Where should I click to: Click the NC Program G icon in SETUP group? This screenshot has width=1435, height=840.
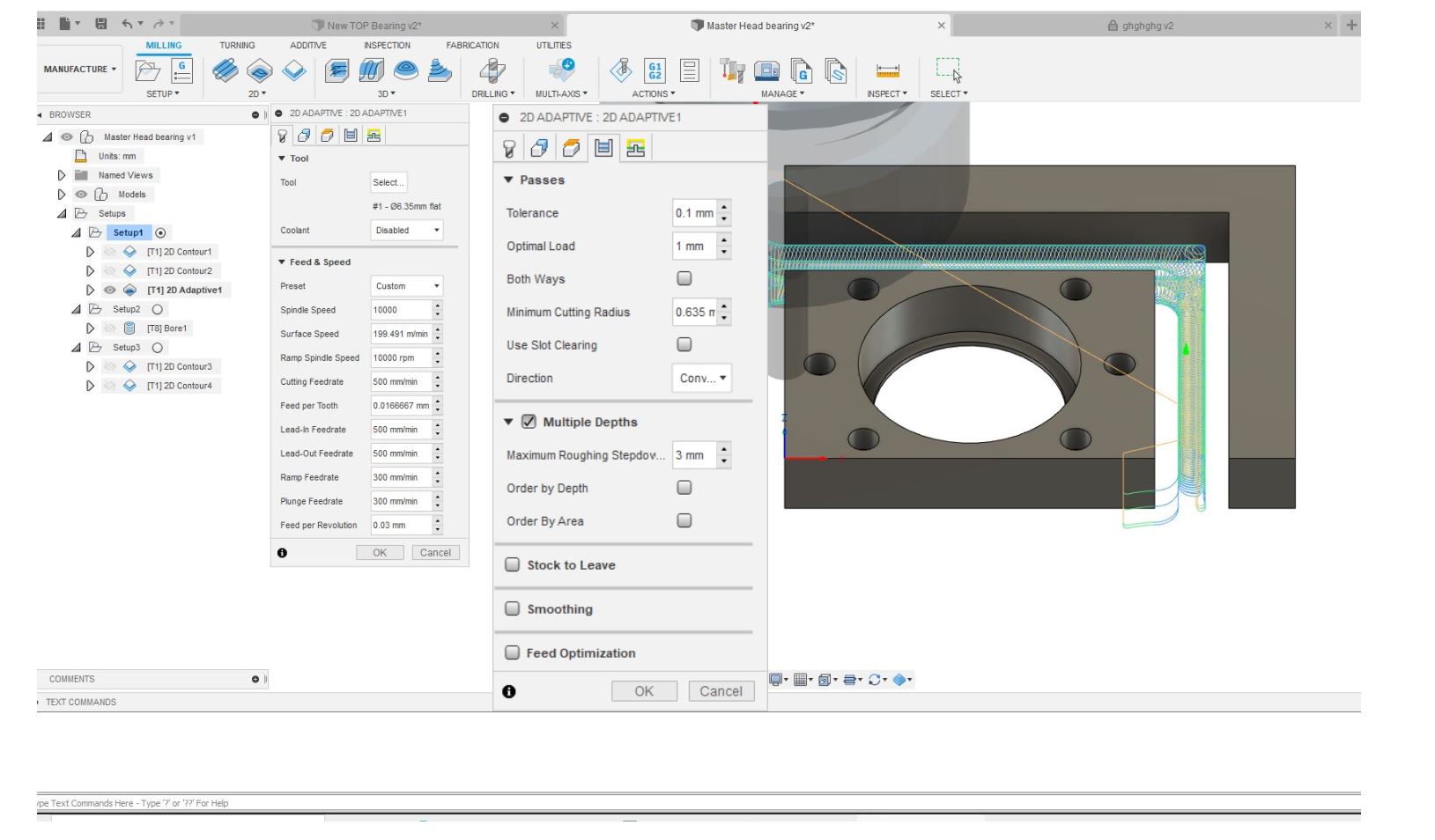(181, 70)
